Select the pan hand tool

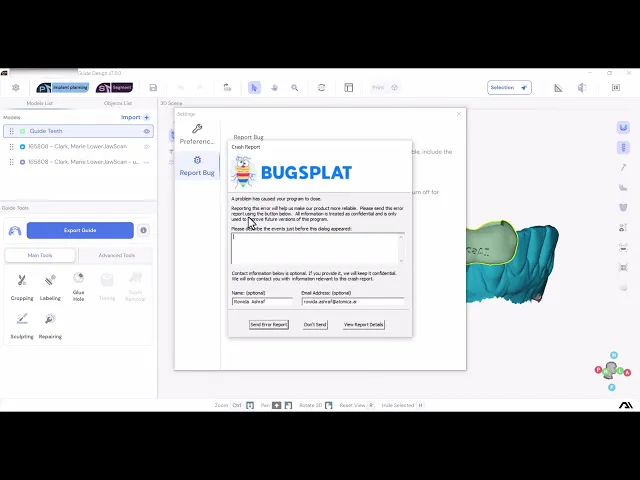point(275,88)
